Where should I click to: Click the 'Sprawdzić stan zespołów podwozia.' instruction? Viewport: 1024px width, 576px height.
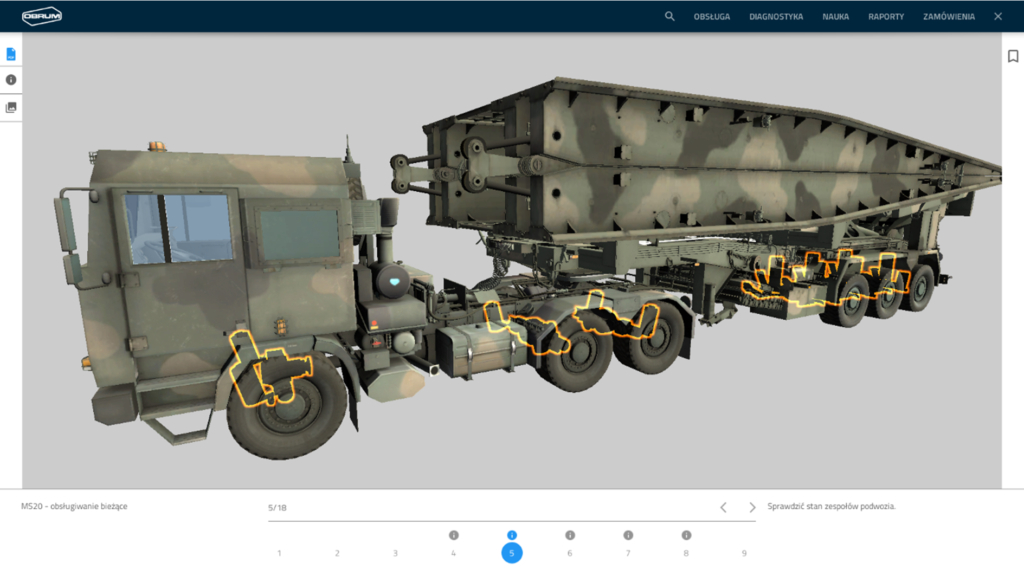831,506
